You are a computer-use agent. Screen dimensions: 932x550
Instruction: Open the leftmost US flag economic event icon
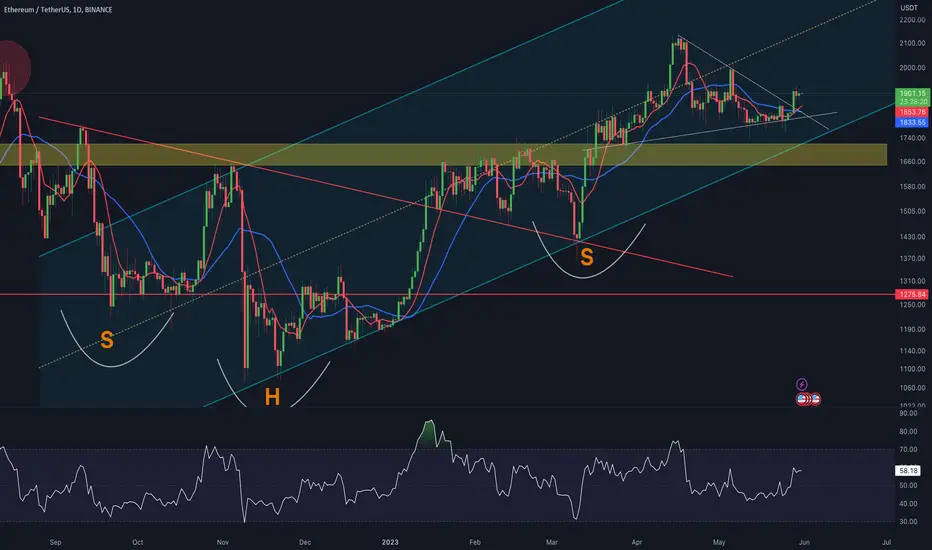click(802, 399)
